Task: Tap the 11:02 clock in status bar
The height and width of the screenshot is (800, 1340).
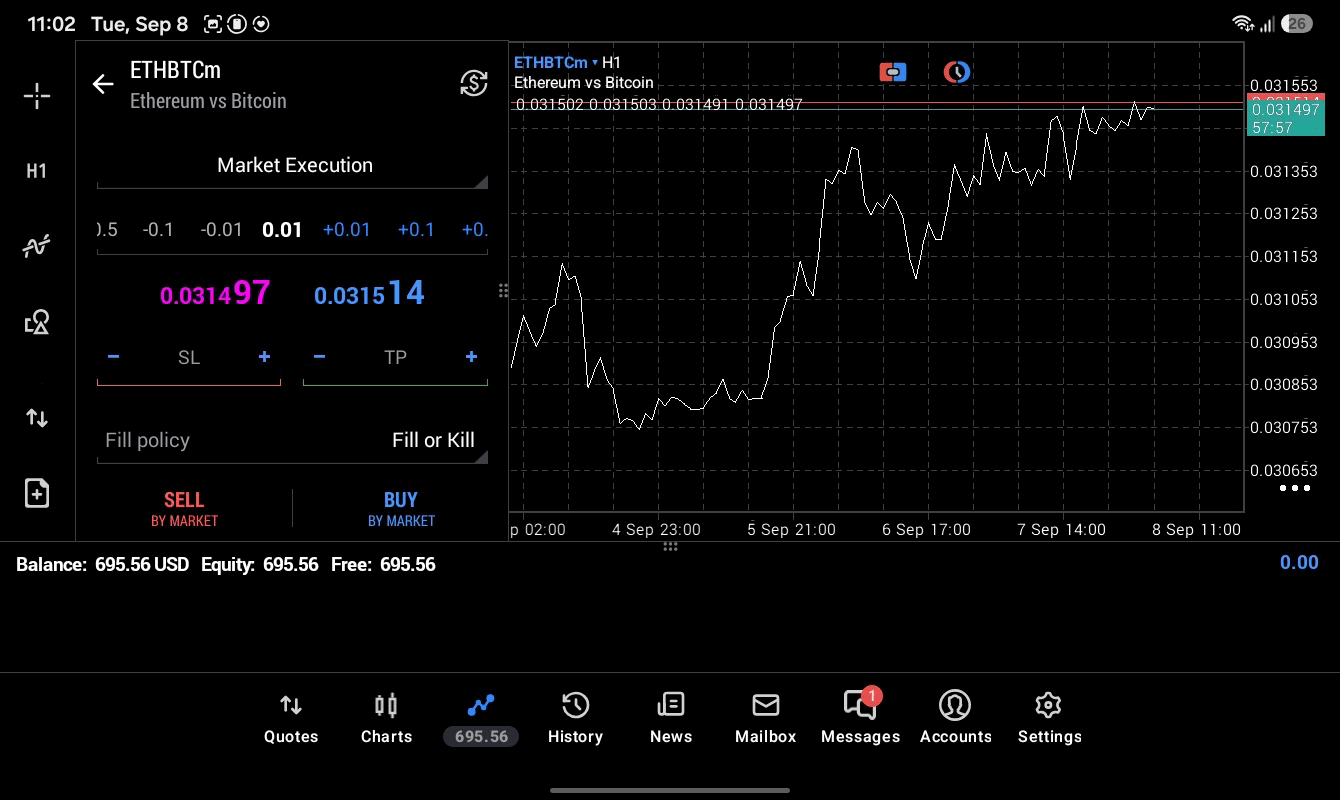Action: click(52, 23)
